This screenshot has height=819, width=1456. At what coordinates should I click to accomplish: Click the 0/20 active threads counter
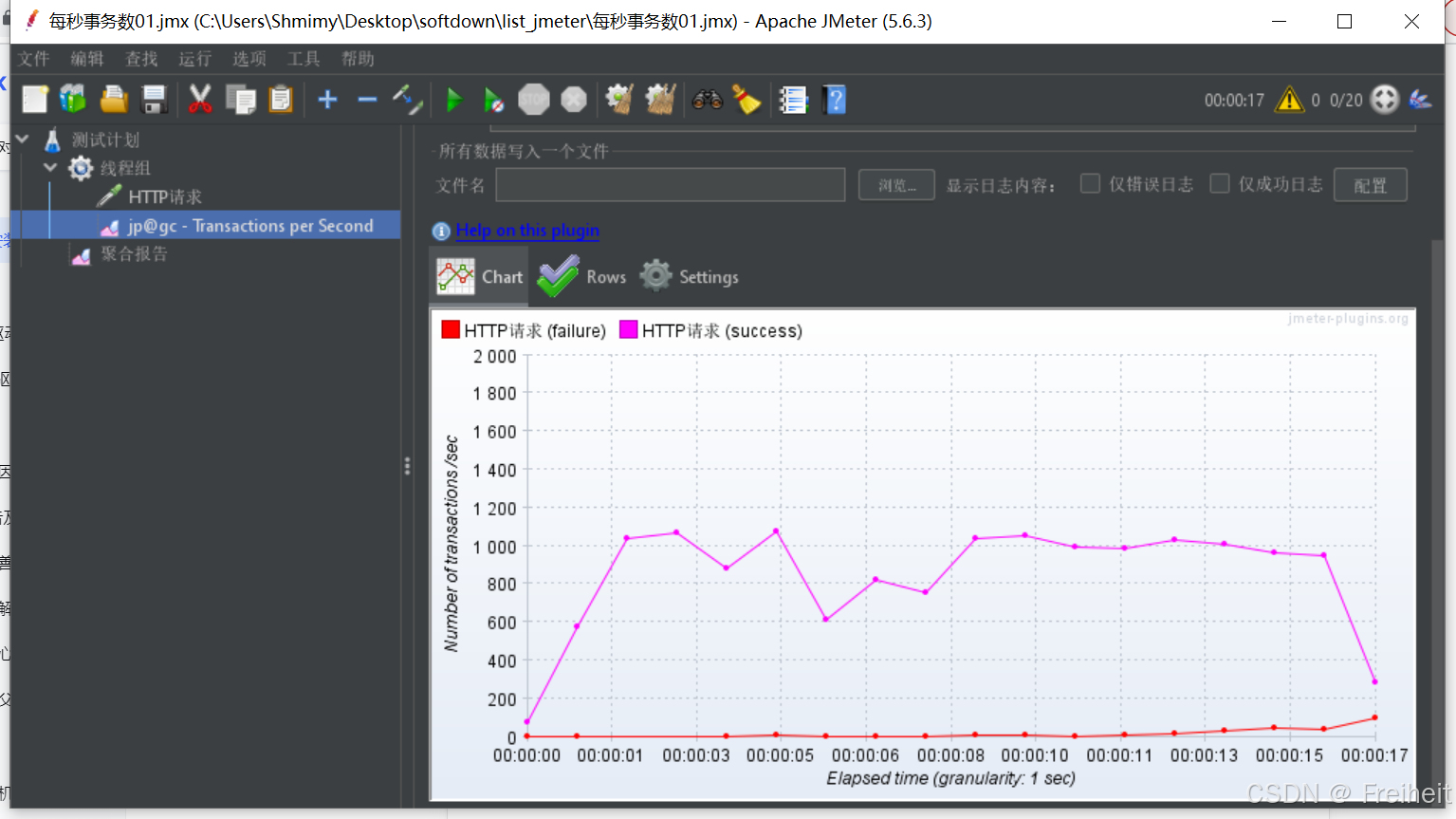click(x=1346, y=100)
